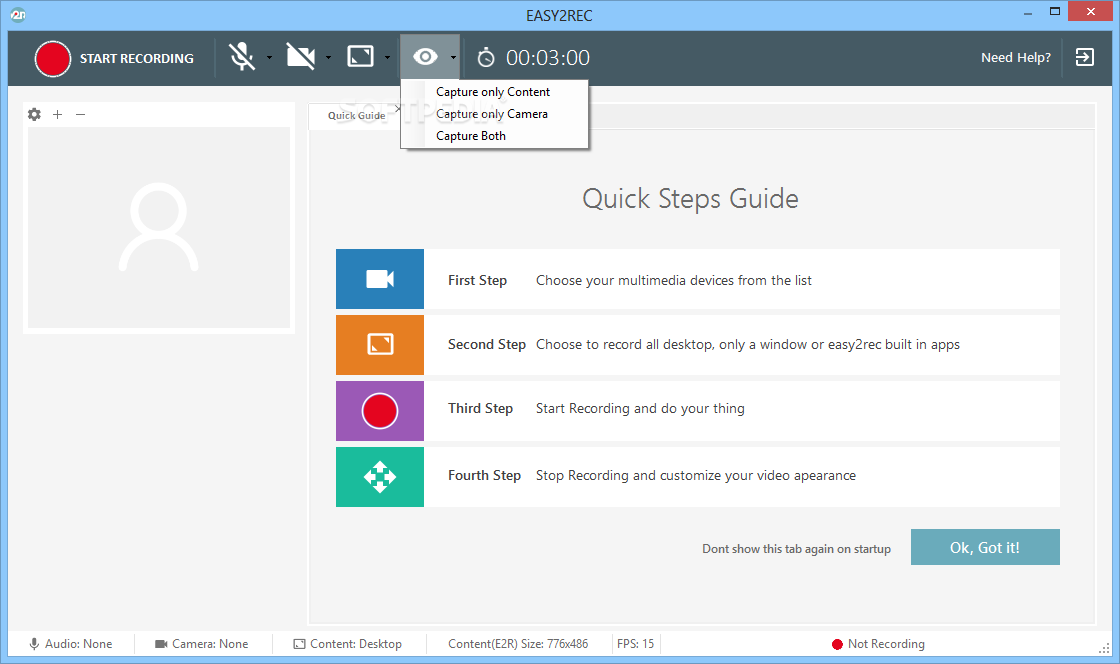The height and width of the screenshot is (664, 1120).
Task: Click the 00:03:00 timer value
Action: (548, 58)
